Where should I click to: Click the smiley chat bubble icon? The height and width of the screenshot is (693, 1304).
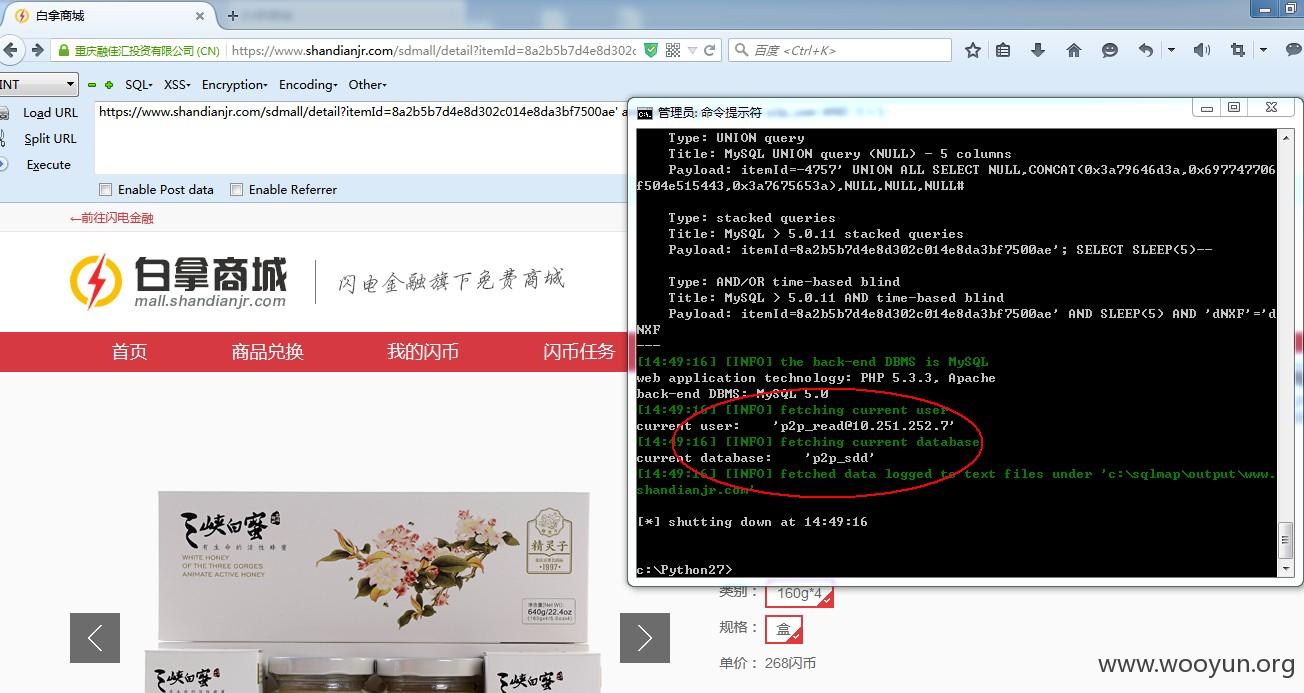(1109, 50)
